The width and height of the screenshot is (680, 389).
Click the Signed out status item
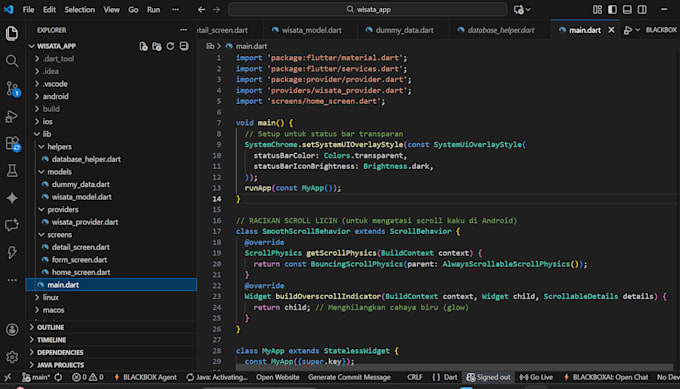[x=488, y=377]
